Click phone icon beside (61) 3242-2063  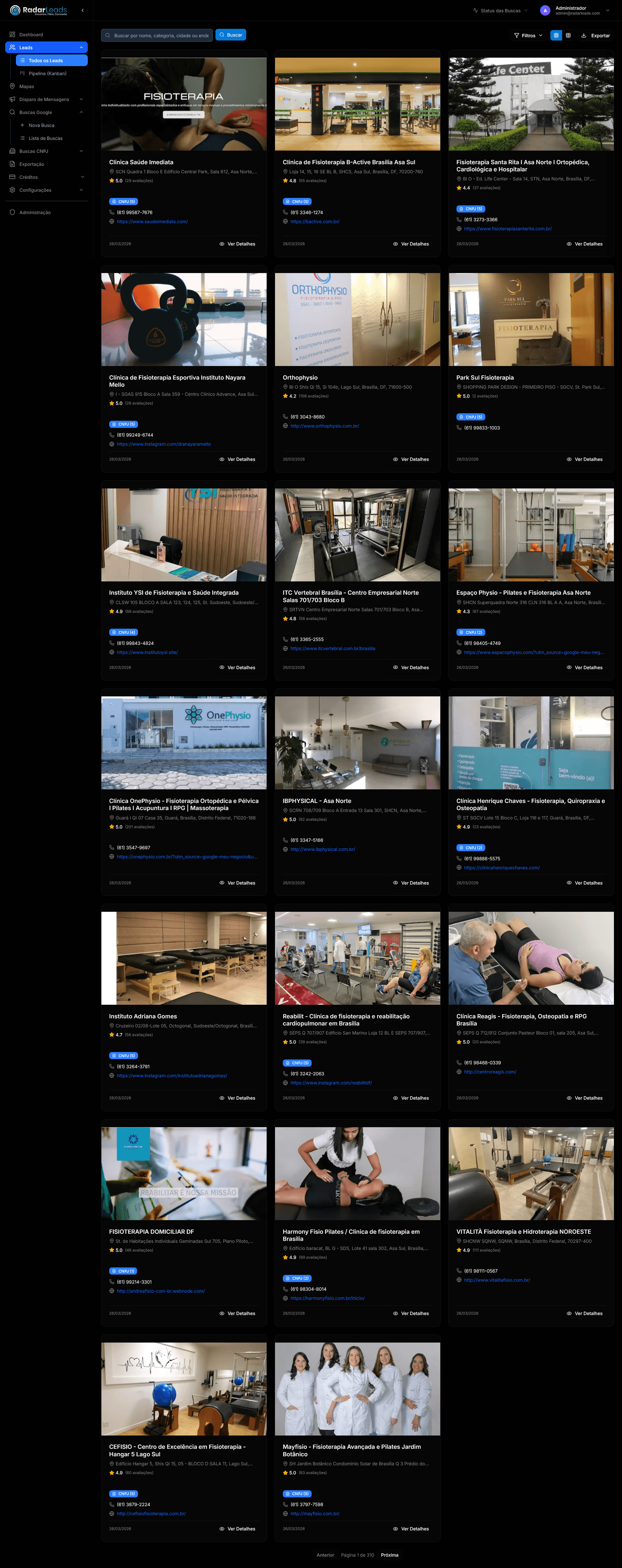285,1074
